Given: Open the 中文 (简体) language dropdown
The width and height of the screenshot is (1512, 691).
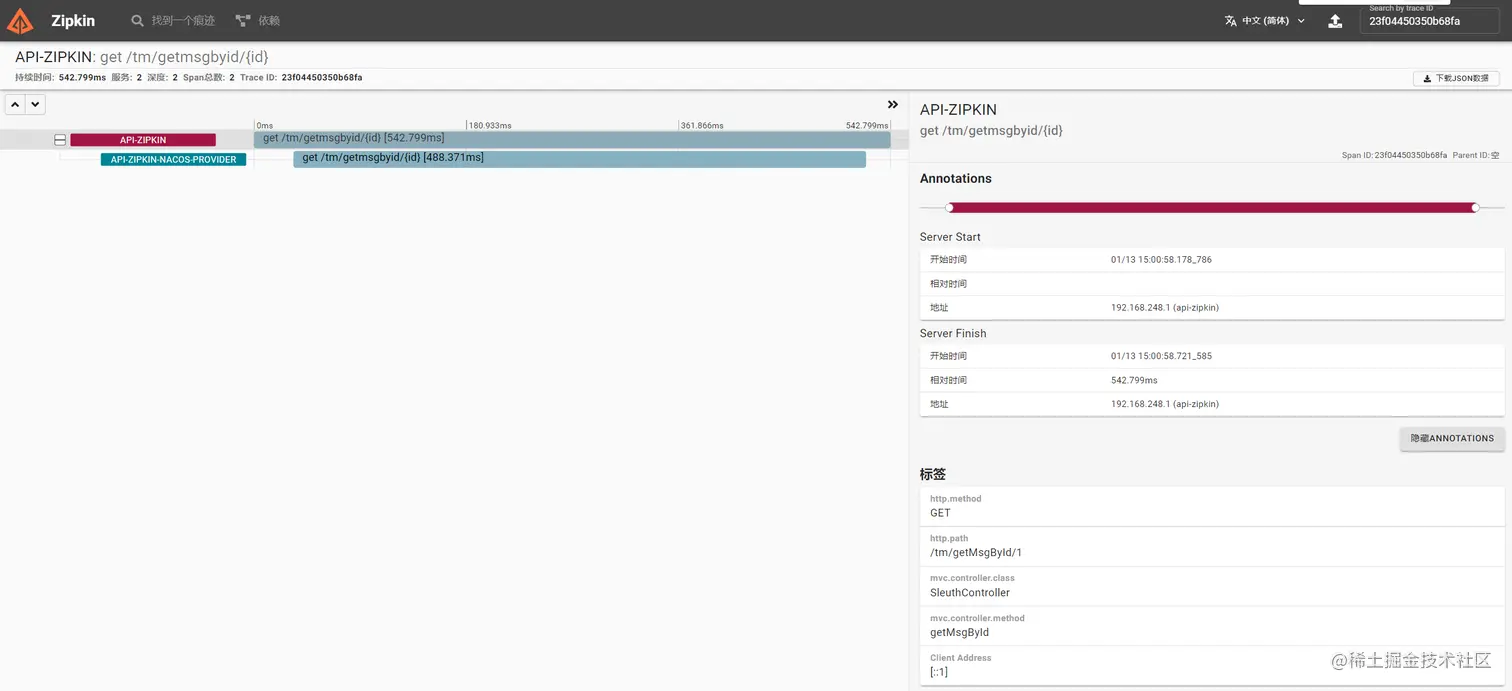Looking at the screenshot, I should pyautogui.click(x=1265, y=21).
